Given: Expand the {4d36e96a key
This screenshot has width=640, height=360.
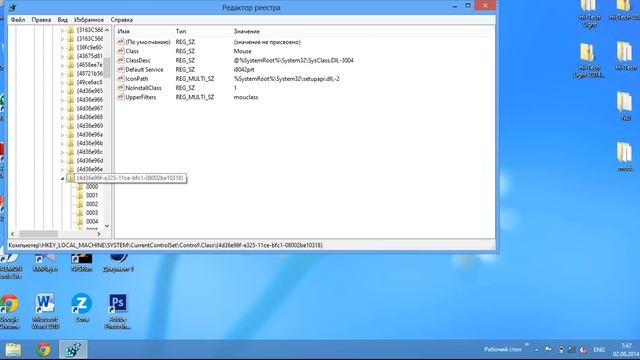Looking at the screenshot, I should coord(62,134).
